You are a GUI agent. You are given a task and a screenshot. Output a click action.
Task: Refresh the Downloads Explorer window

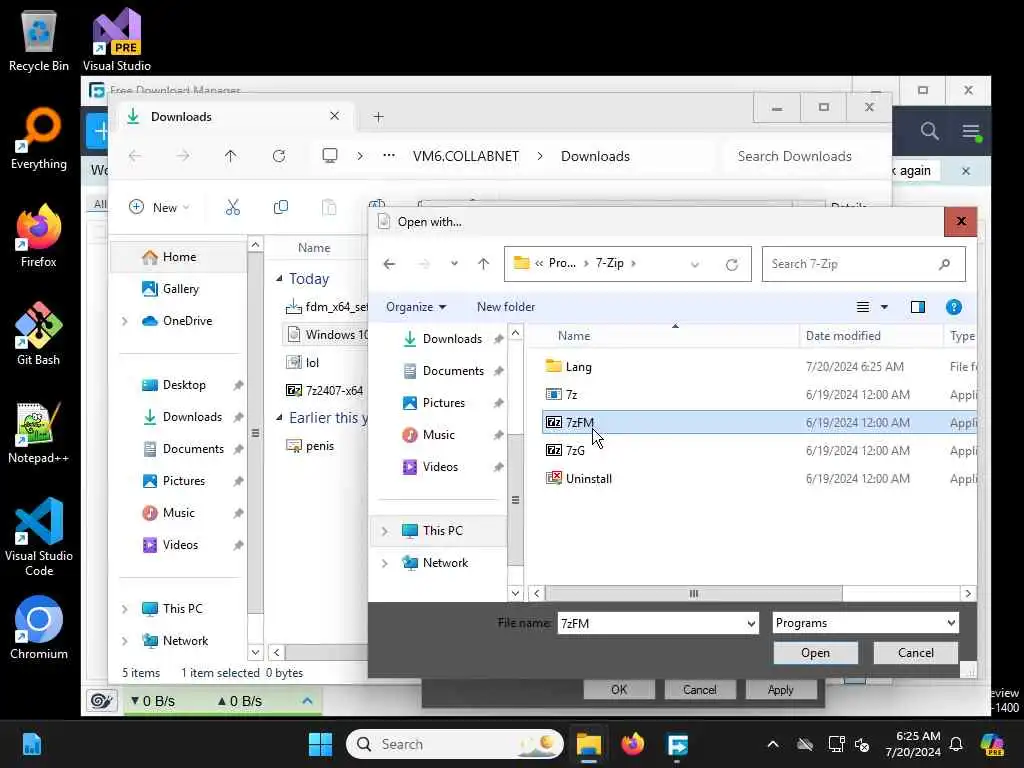pyautogui.click(x=279, y=156)
